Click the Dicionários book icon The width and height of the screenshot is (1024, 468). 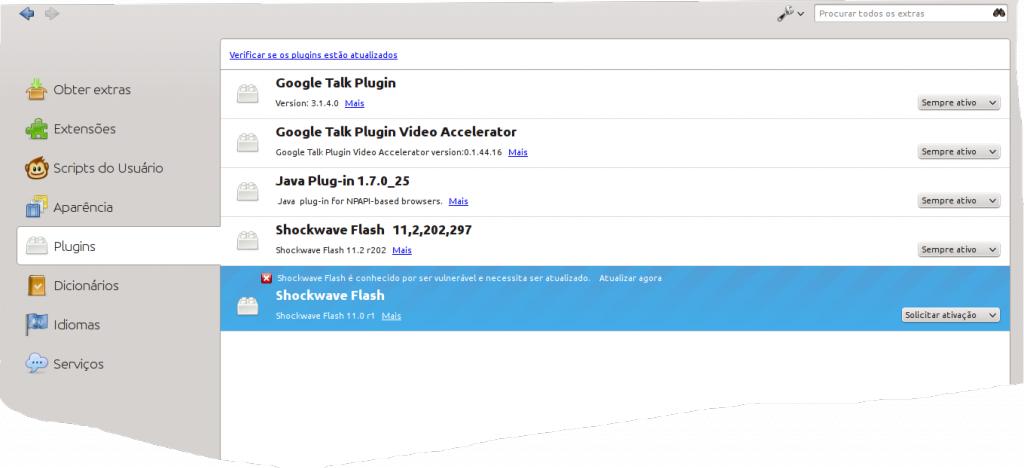[x=37, y=285]
